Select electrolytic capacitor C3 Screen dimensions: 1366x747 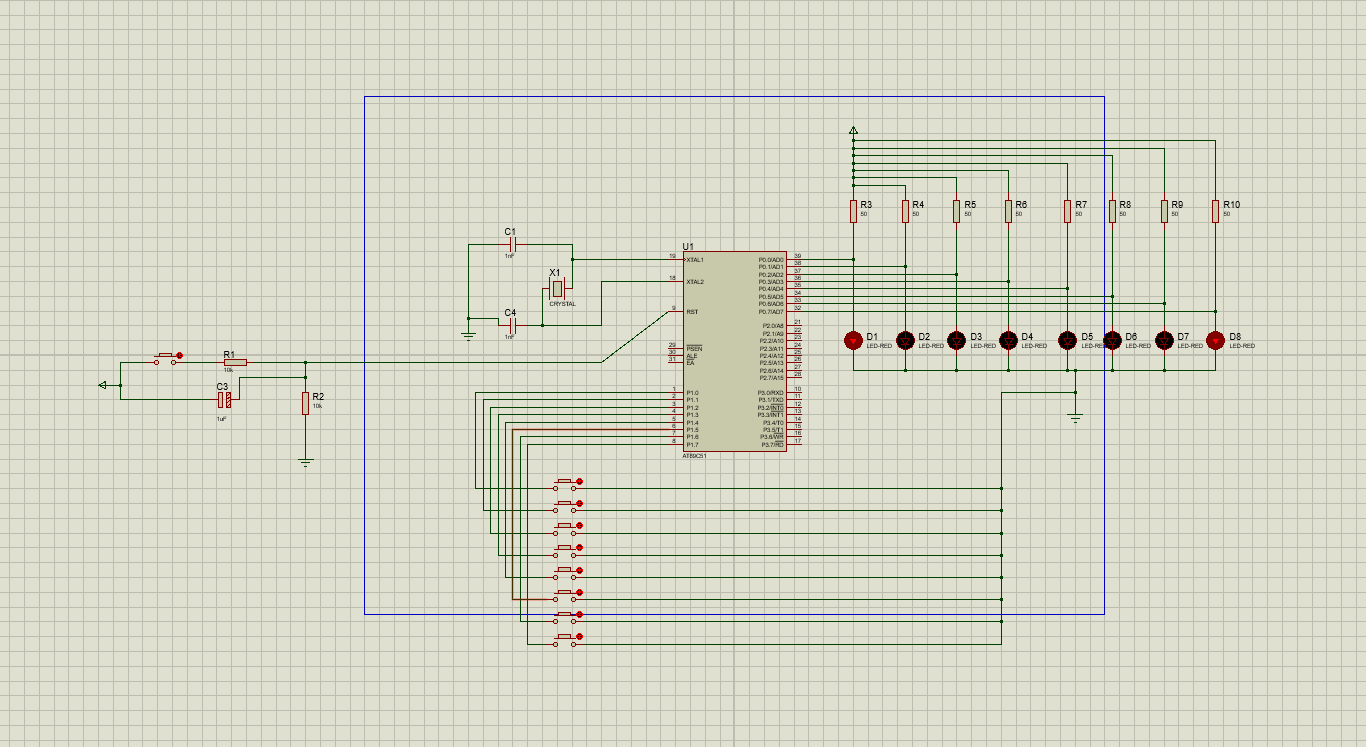pyautogui.click(x=225, y=400)
